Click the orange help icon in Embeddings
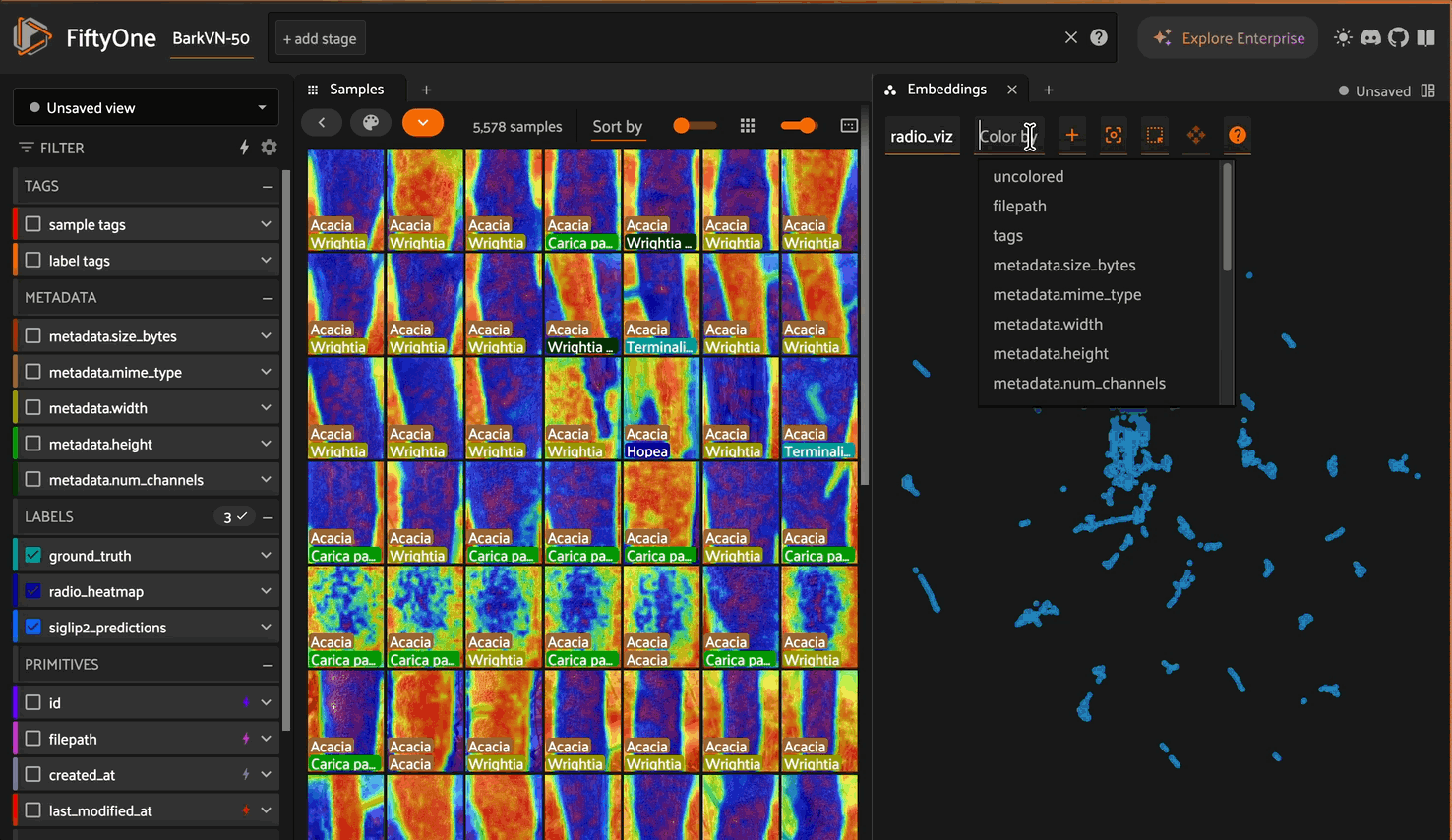 1238,135
